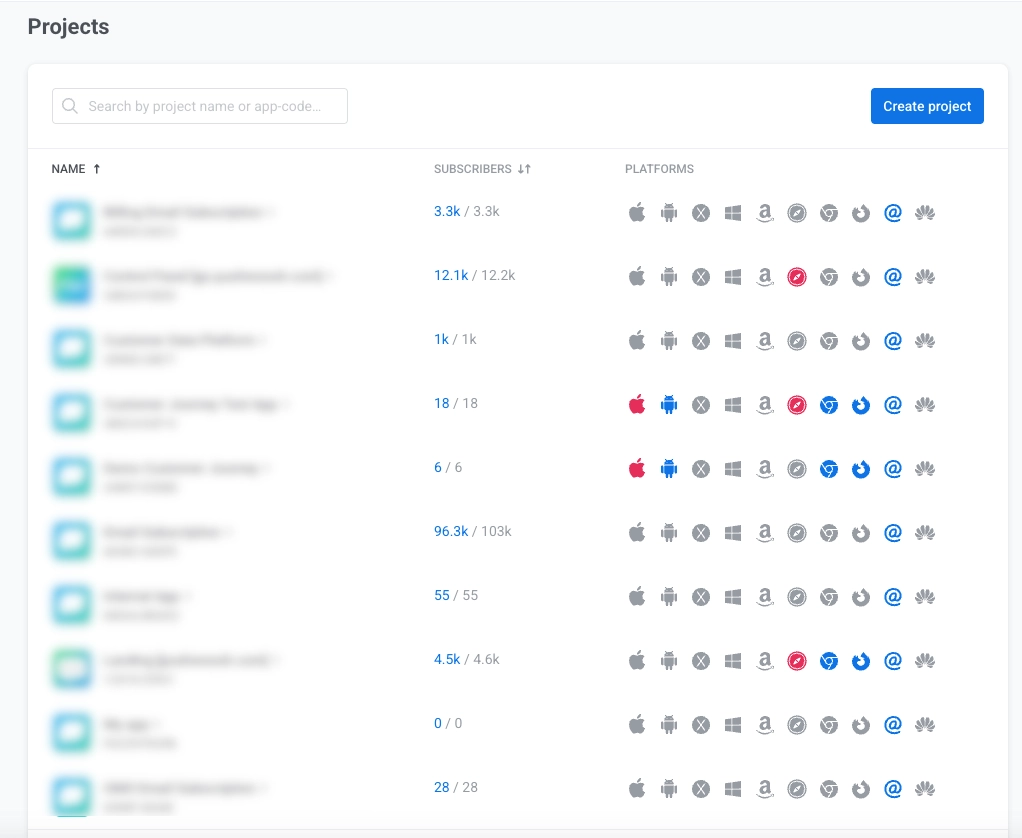Click the blue Android icon in the fourth row
The image size is (1022, 838).
coord(668,404)
